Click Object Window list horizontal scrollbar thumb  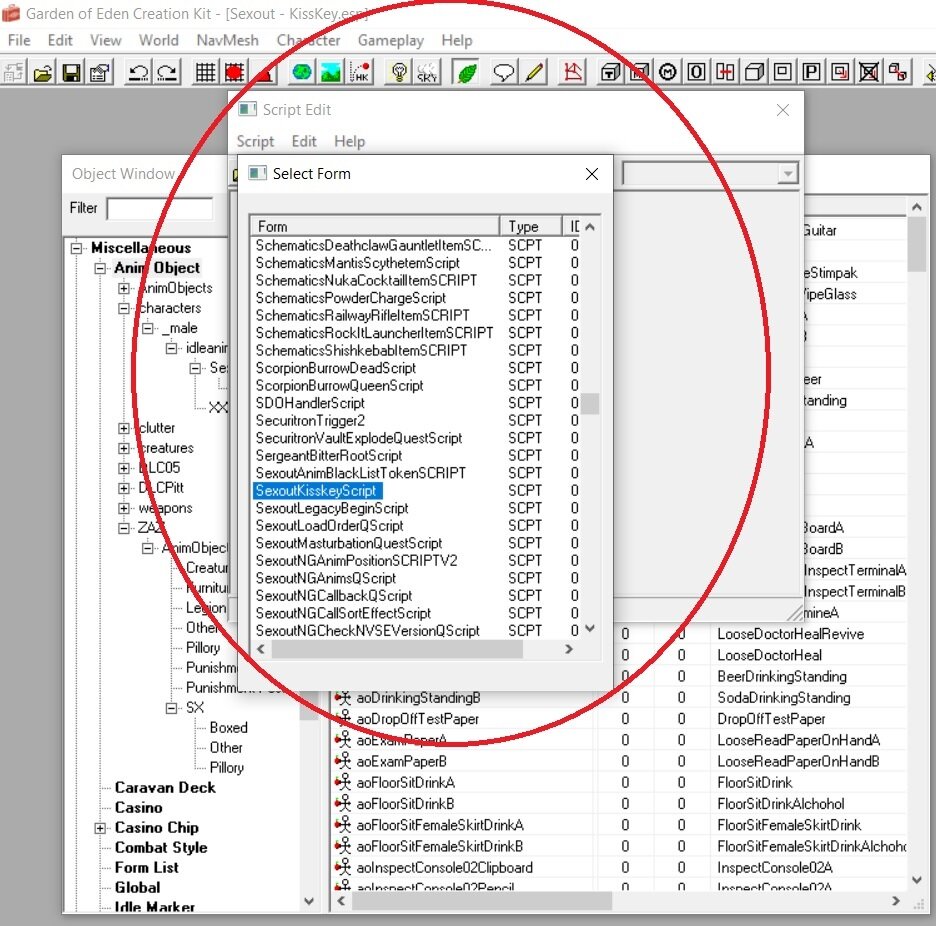(x=482, y=901)
